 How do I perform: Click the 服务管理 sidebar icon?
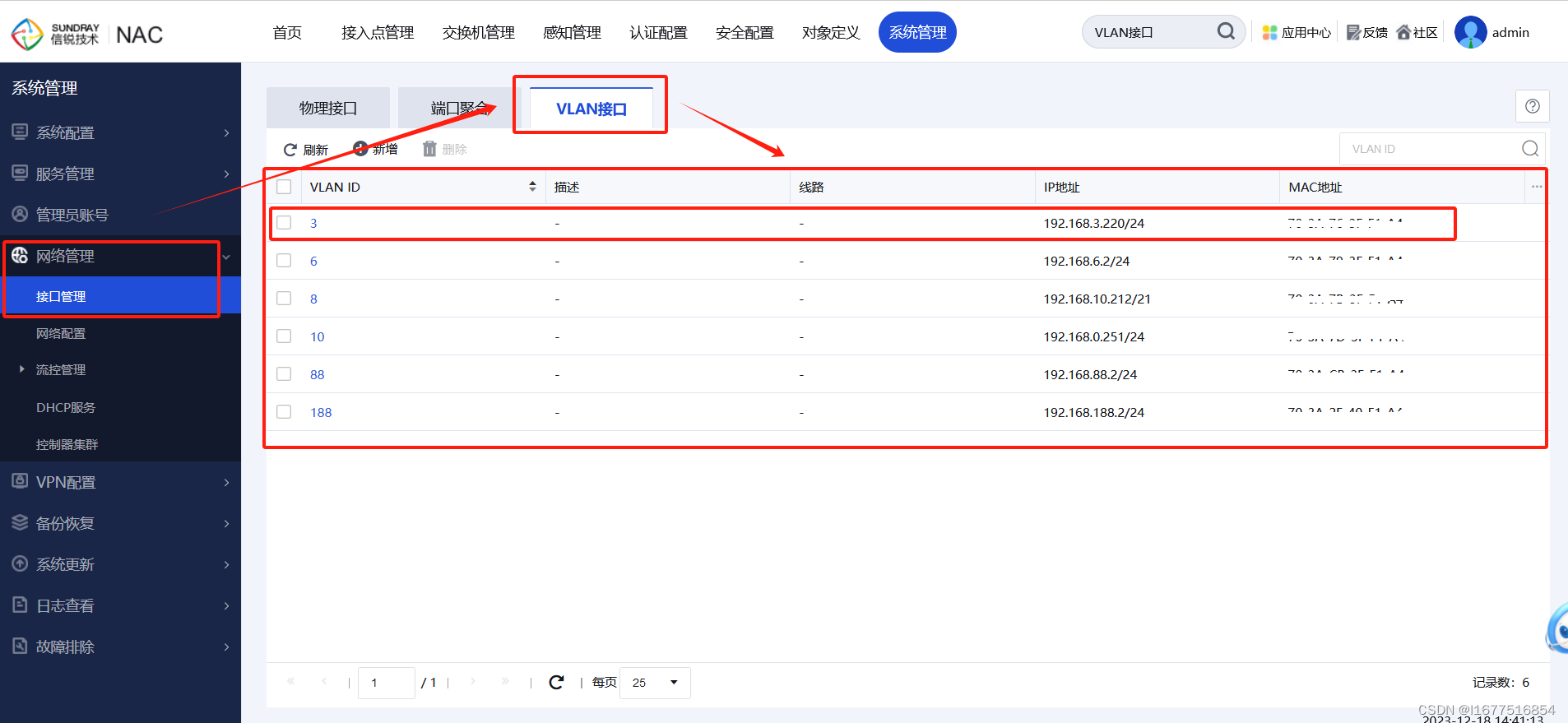(x=20, y=173)
